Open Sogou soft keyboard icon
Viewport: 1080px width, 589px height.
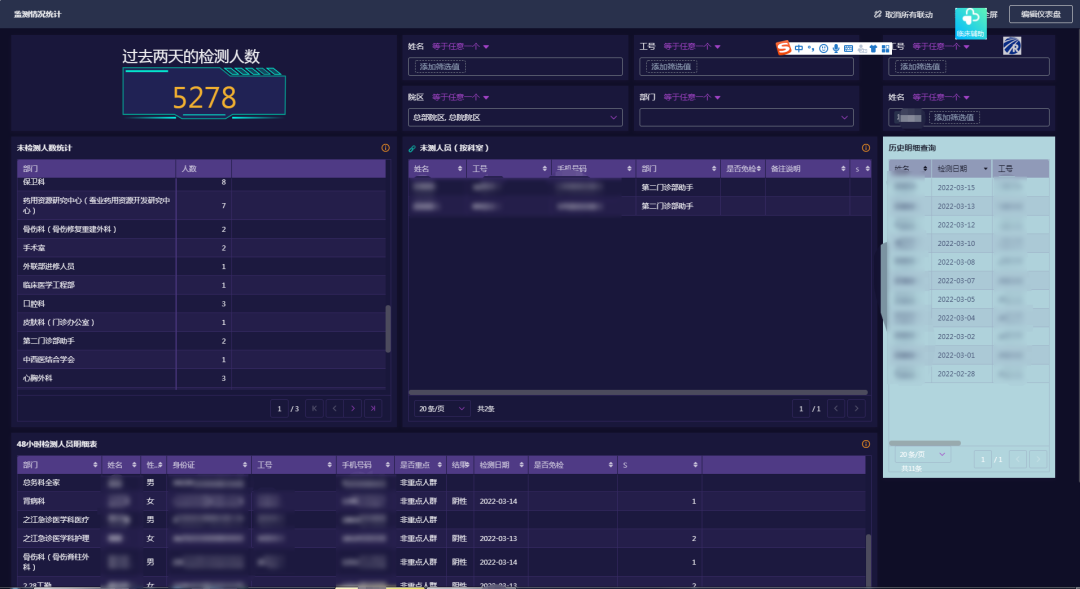(848, 48)
